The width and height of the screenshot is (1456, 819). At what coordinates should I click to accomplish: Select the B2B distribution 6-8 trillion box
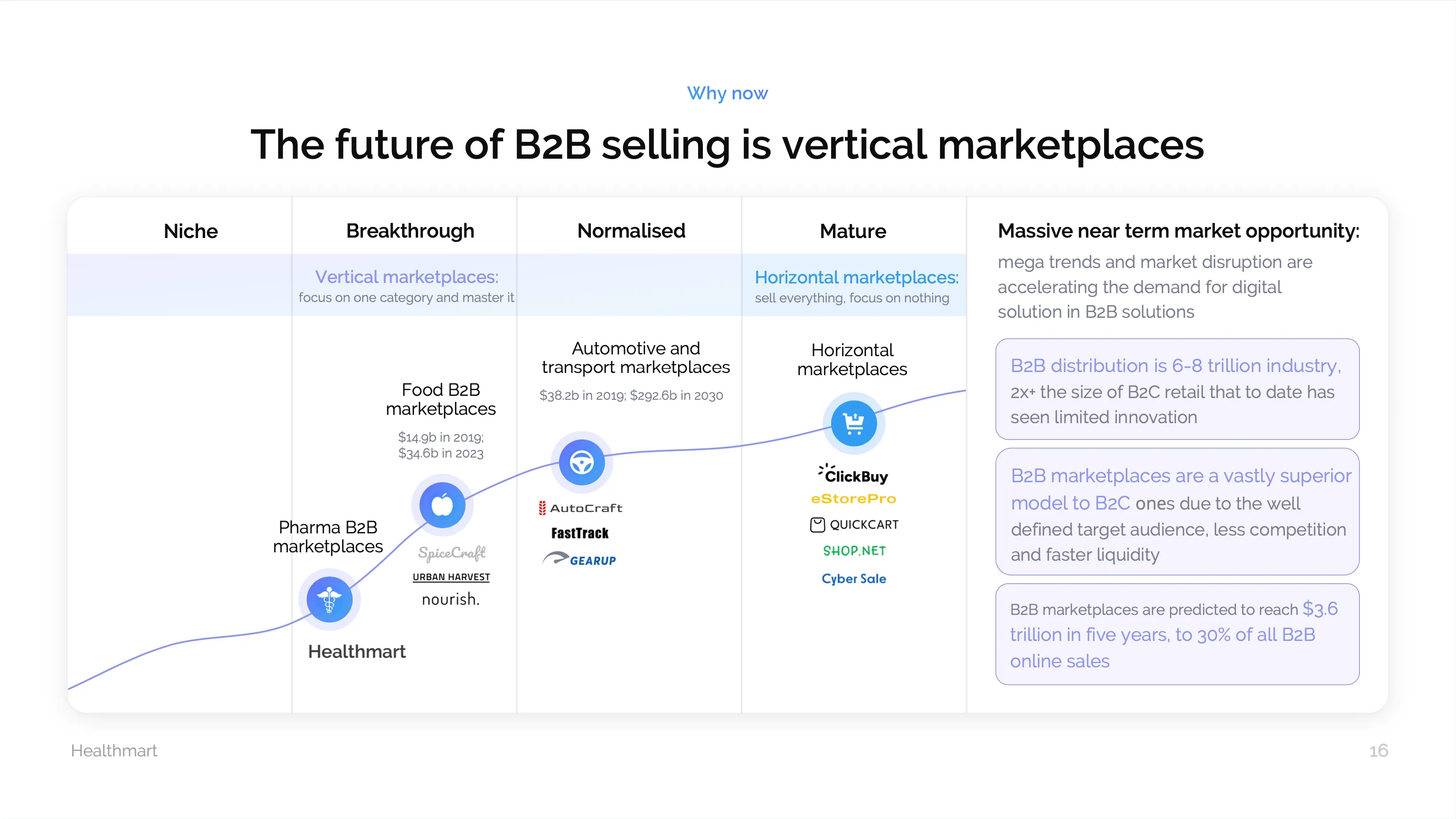tap(1177, 389)
